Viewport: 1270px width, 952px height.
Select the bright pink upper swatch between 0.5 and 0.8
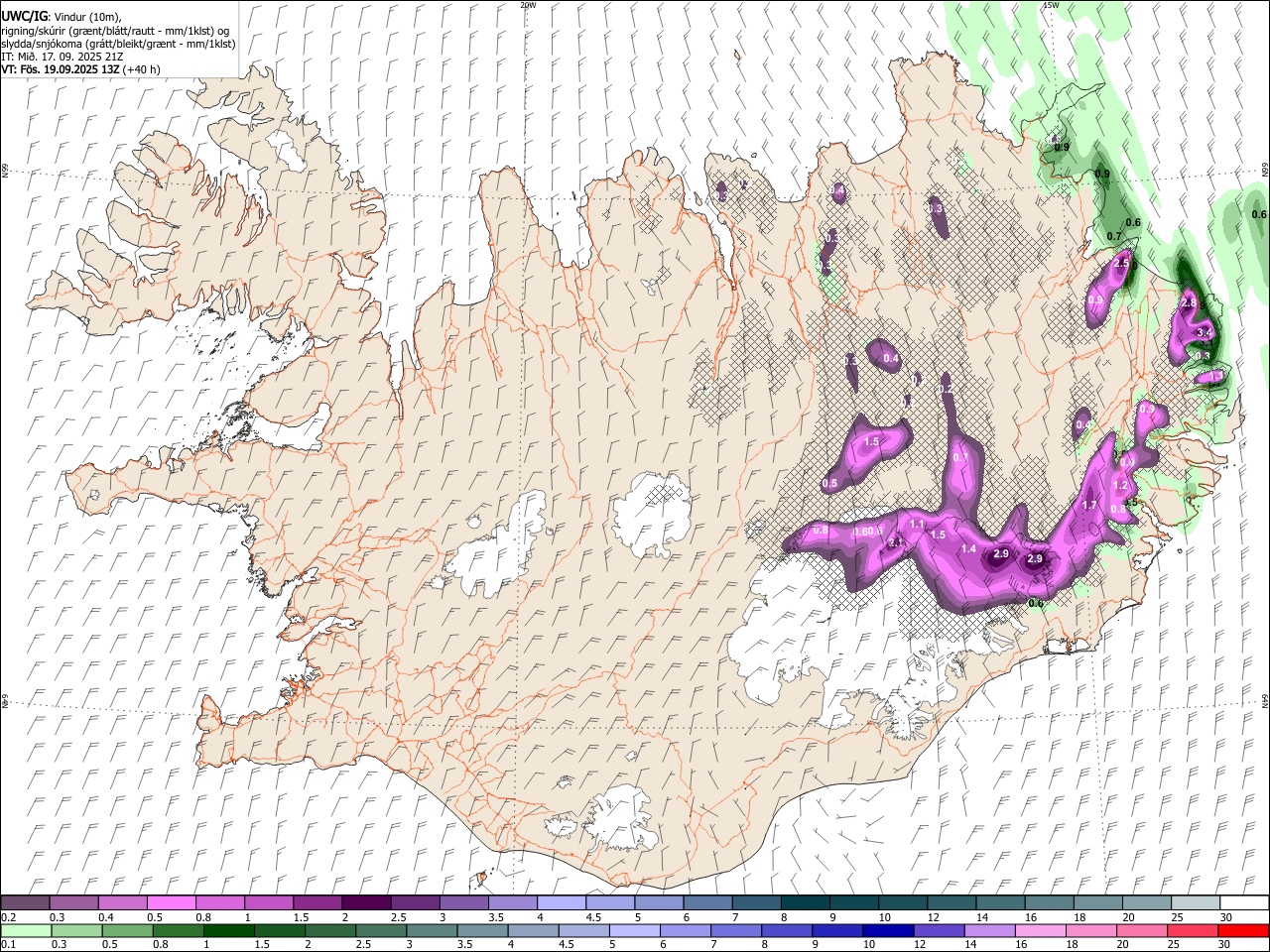coord(171,903)
